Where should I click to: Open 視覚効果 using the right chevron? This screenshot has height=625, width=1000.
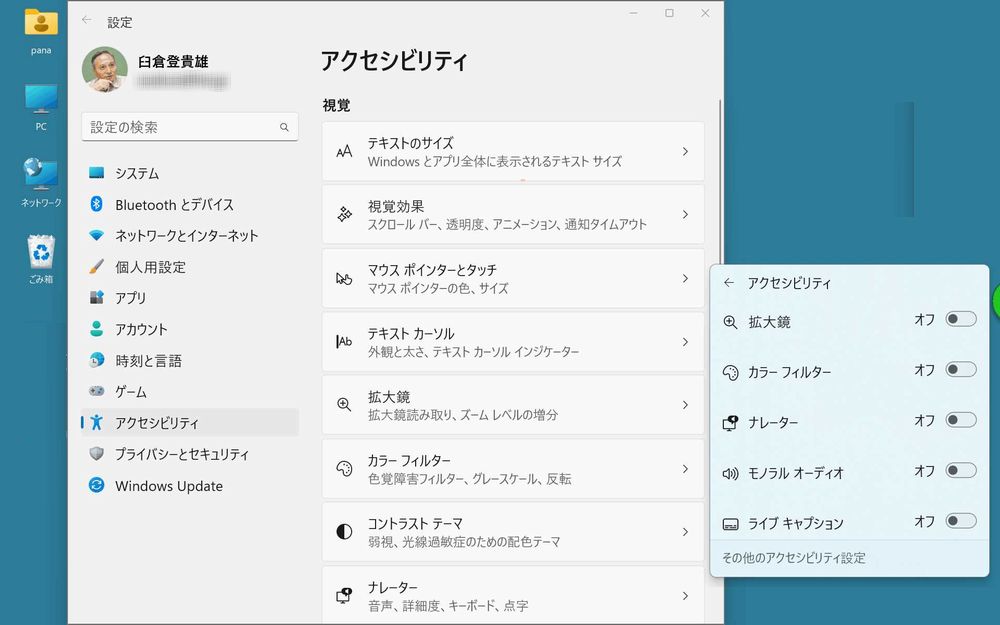(685, 215)
